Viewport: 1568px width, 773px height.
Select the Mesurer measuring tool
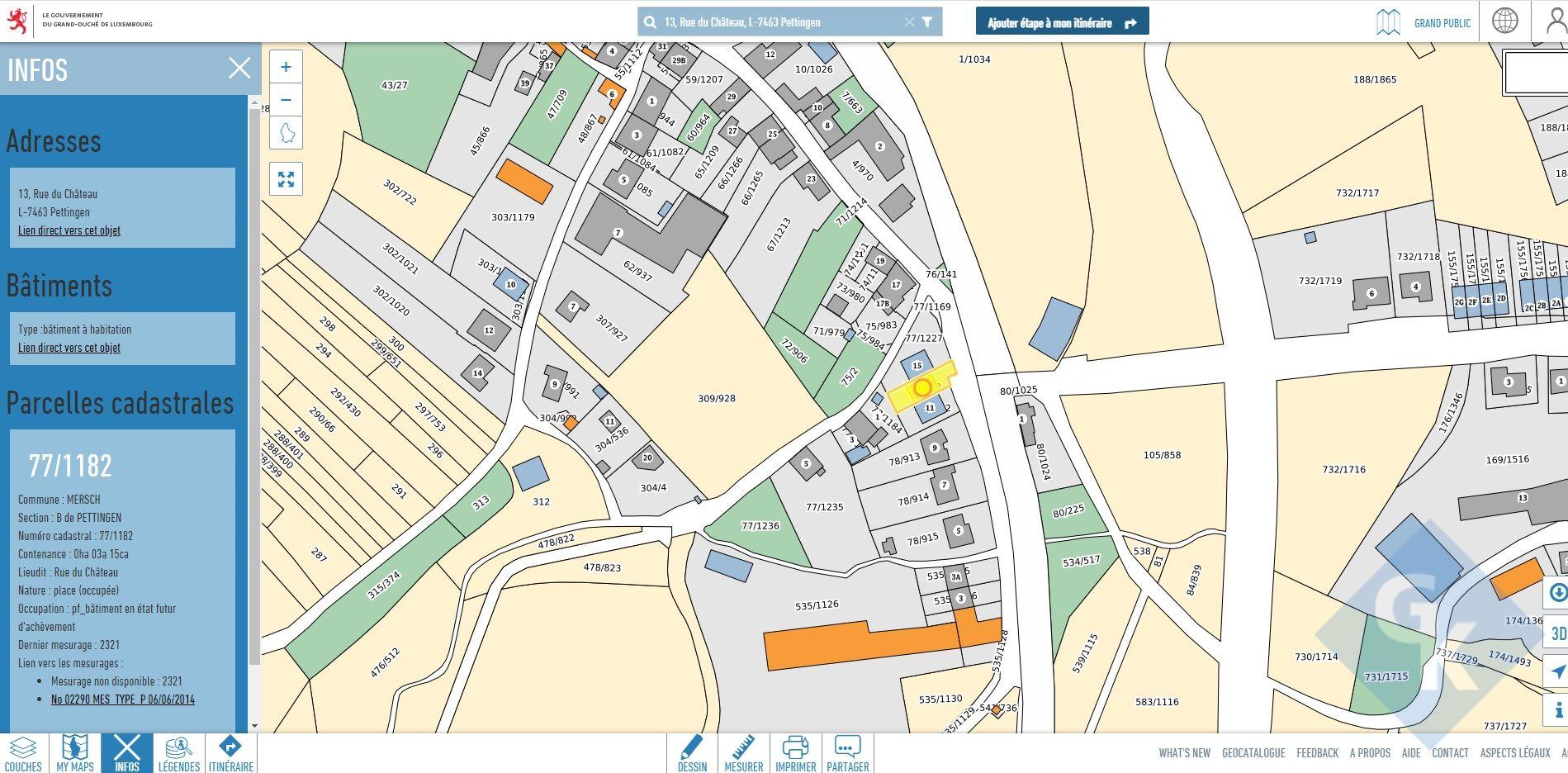(743, 753)
